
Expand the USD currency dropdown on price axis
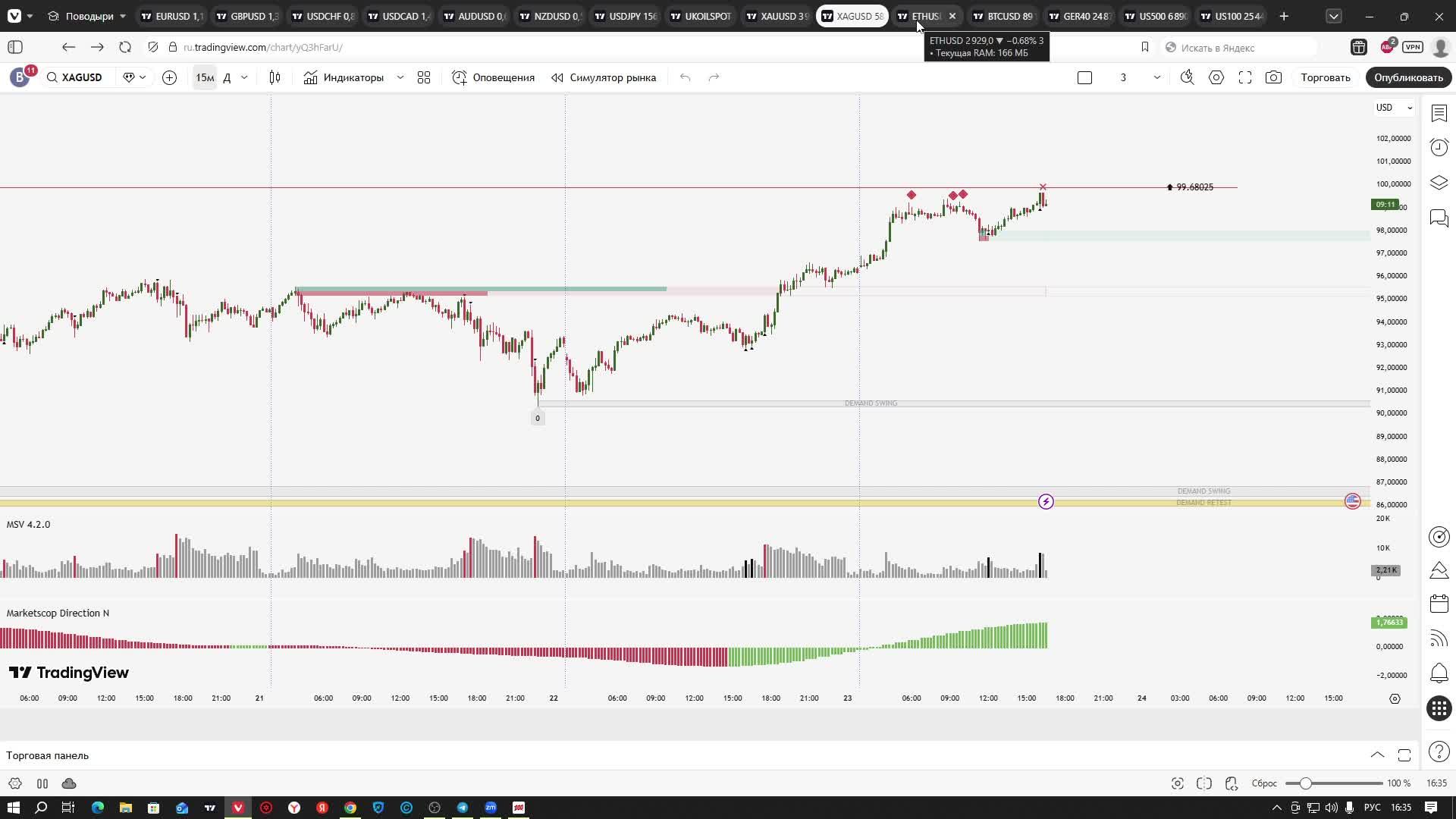tap(1393, 108)
